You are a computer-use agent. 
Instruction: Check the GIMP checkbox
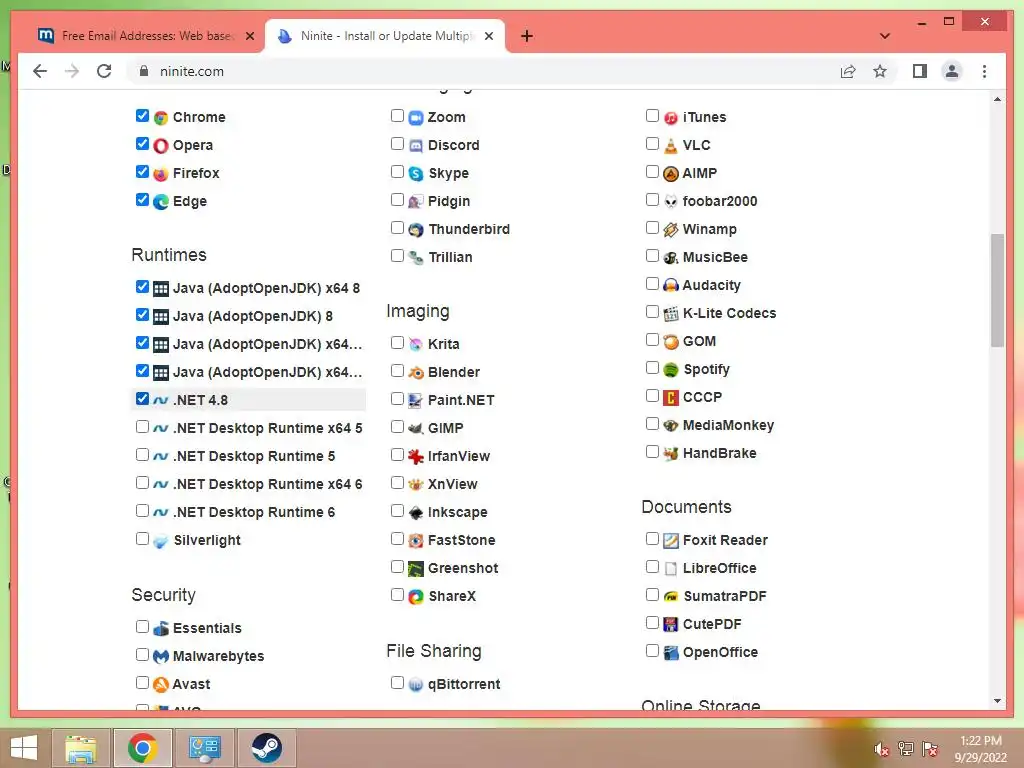pyautogui.click(x=397, y=426)
